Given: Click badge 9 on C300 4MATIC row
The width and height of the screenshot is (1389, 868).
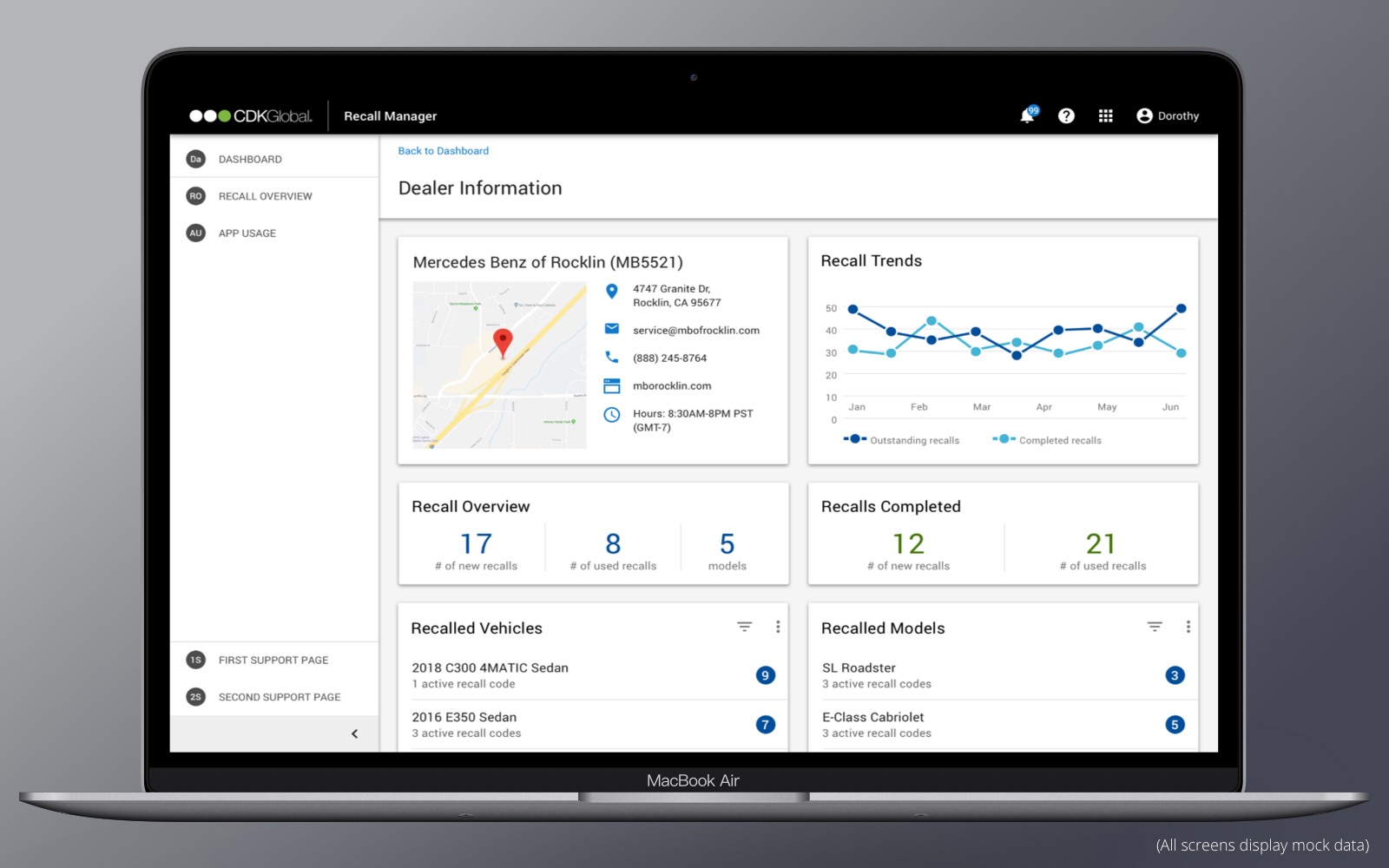Looking at the screenshot, I should pyautogui.click(x=765, y=675).
